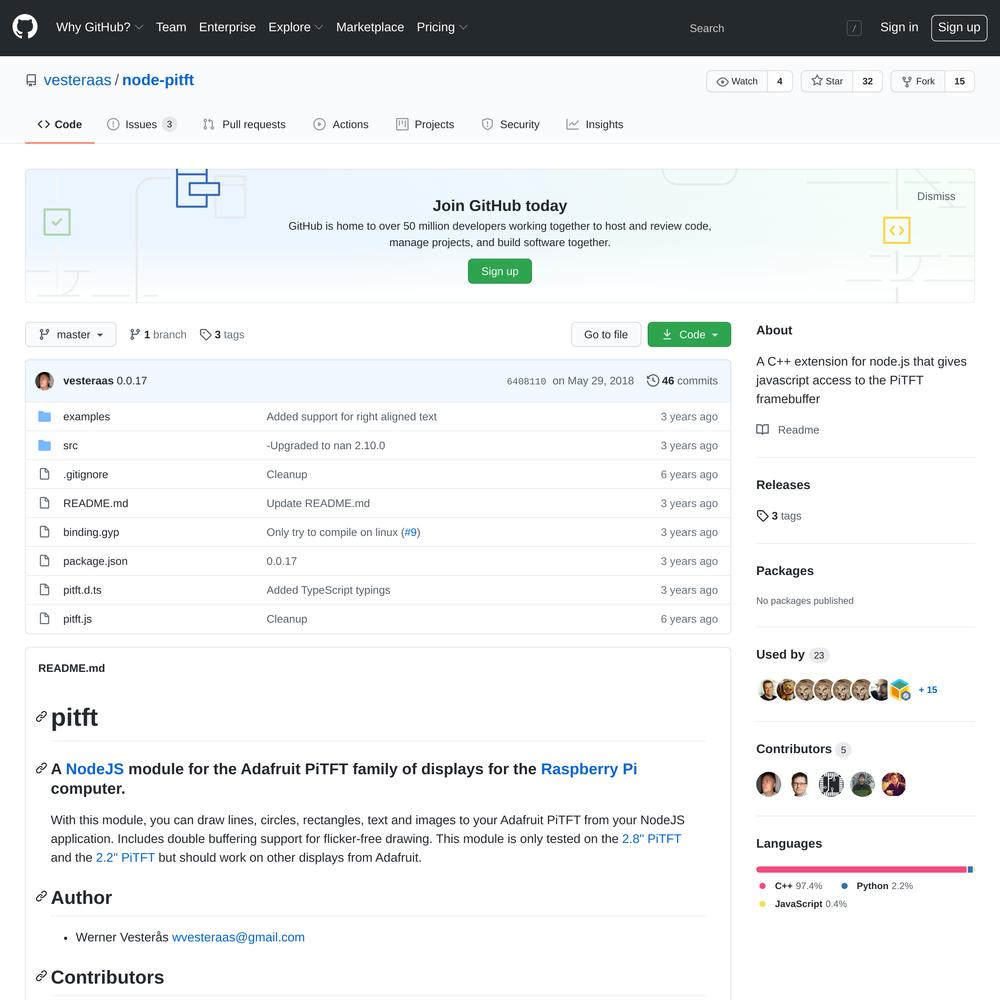The image size is (1000, 1000).
Task: Click the anchor icon beside Contributors README heading
Action: [41, 976]
